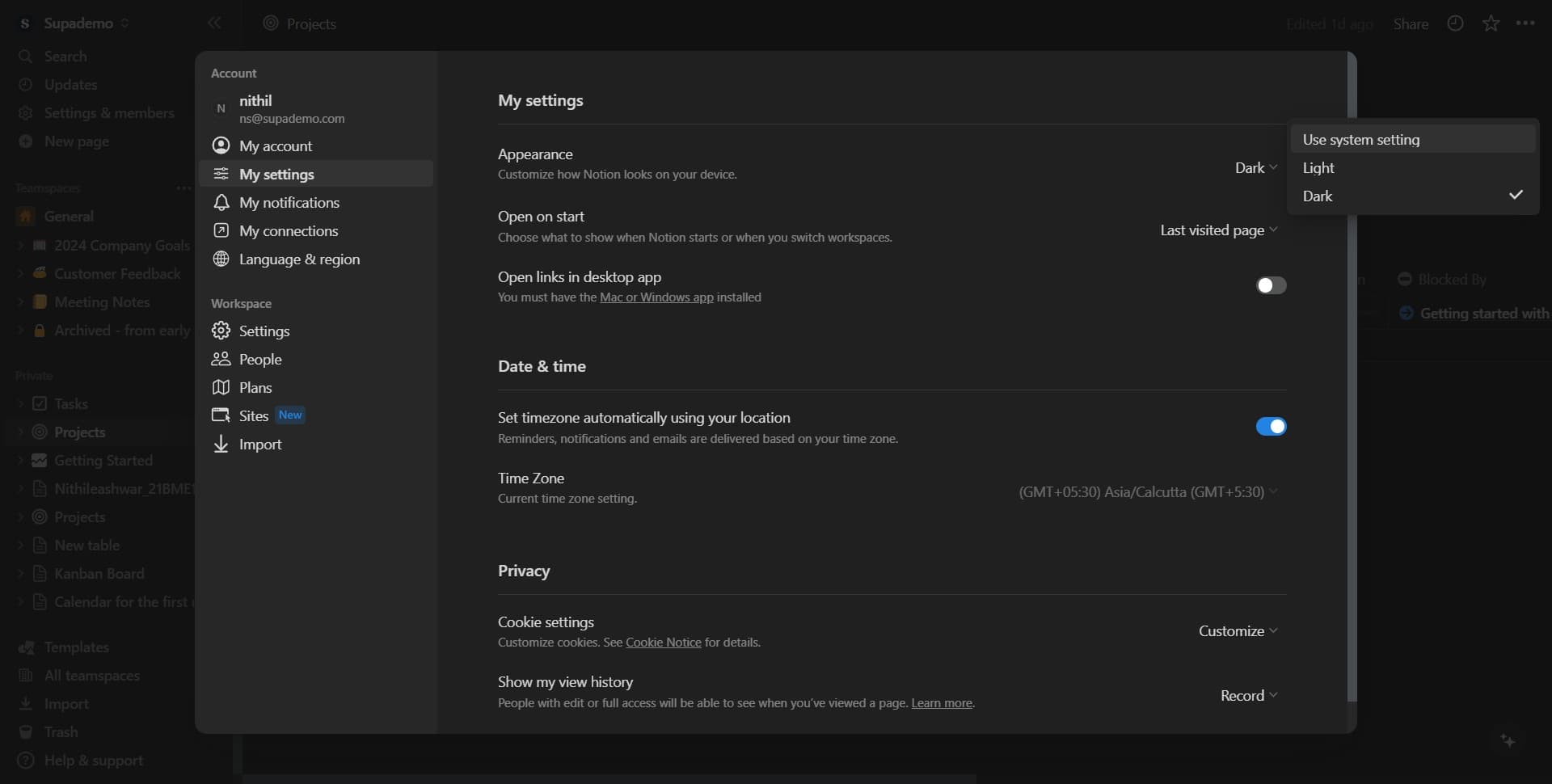Toggle the favorite star for Projects page
The image size is (1552, 784).
click(1490, 23)
